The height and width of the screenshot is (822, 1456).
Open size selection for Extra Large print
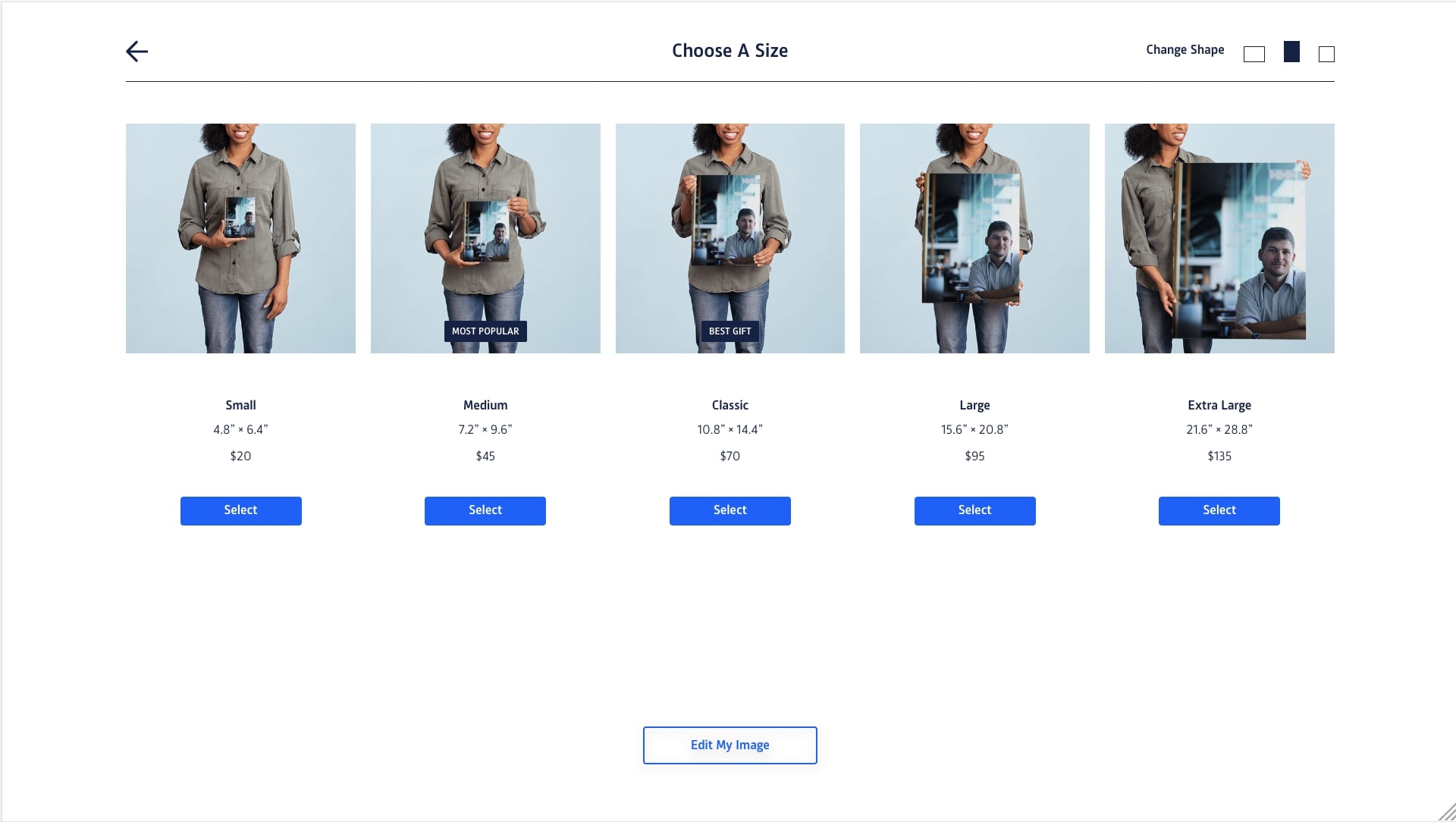[x=1219, y=510]
